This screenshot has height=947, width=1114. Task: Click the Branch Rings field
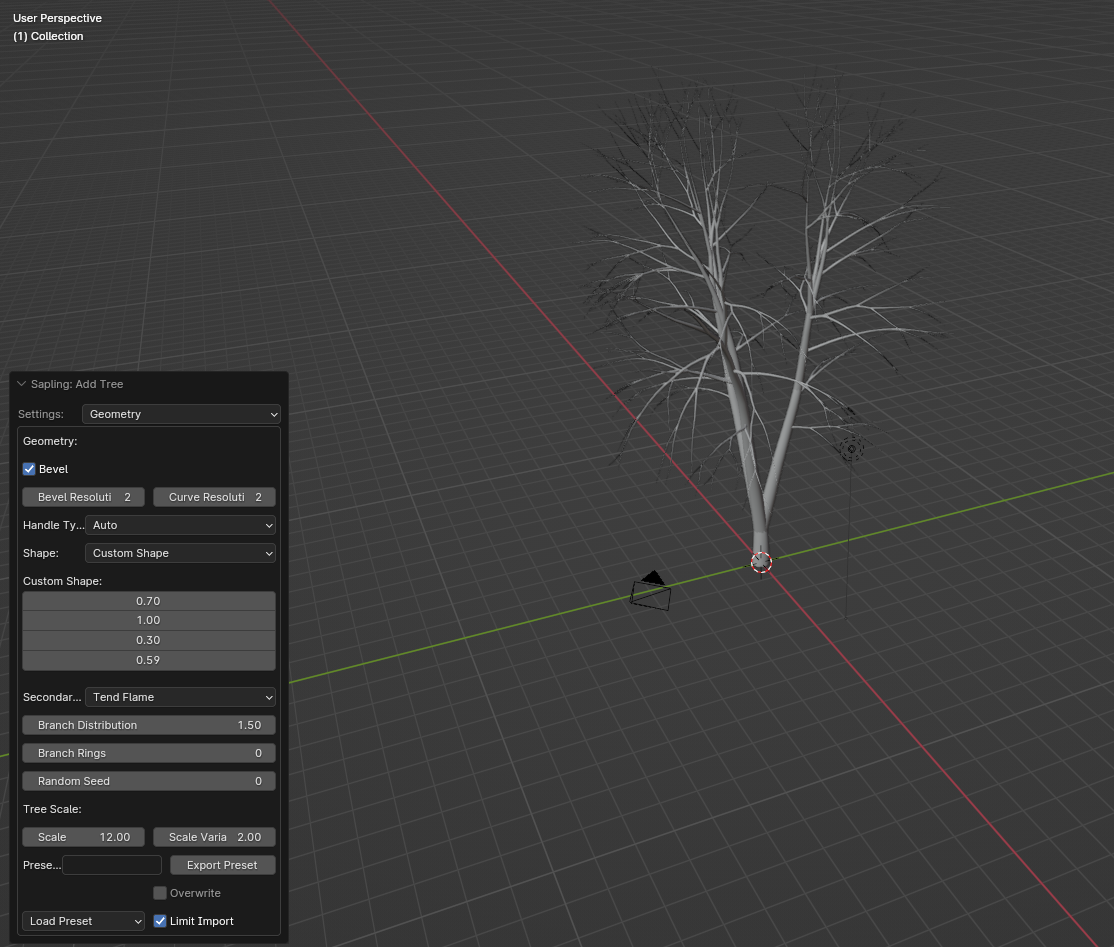pos(148,753)
